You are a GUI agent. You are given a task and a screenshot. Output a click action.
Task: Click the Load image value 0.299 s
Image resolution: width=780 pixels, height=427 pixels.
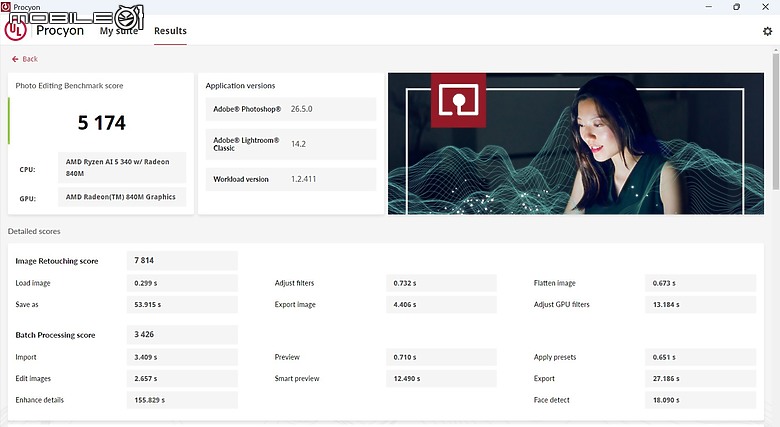point(182,283)
